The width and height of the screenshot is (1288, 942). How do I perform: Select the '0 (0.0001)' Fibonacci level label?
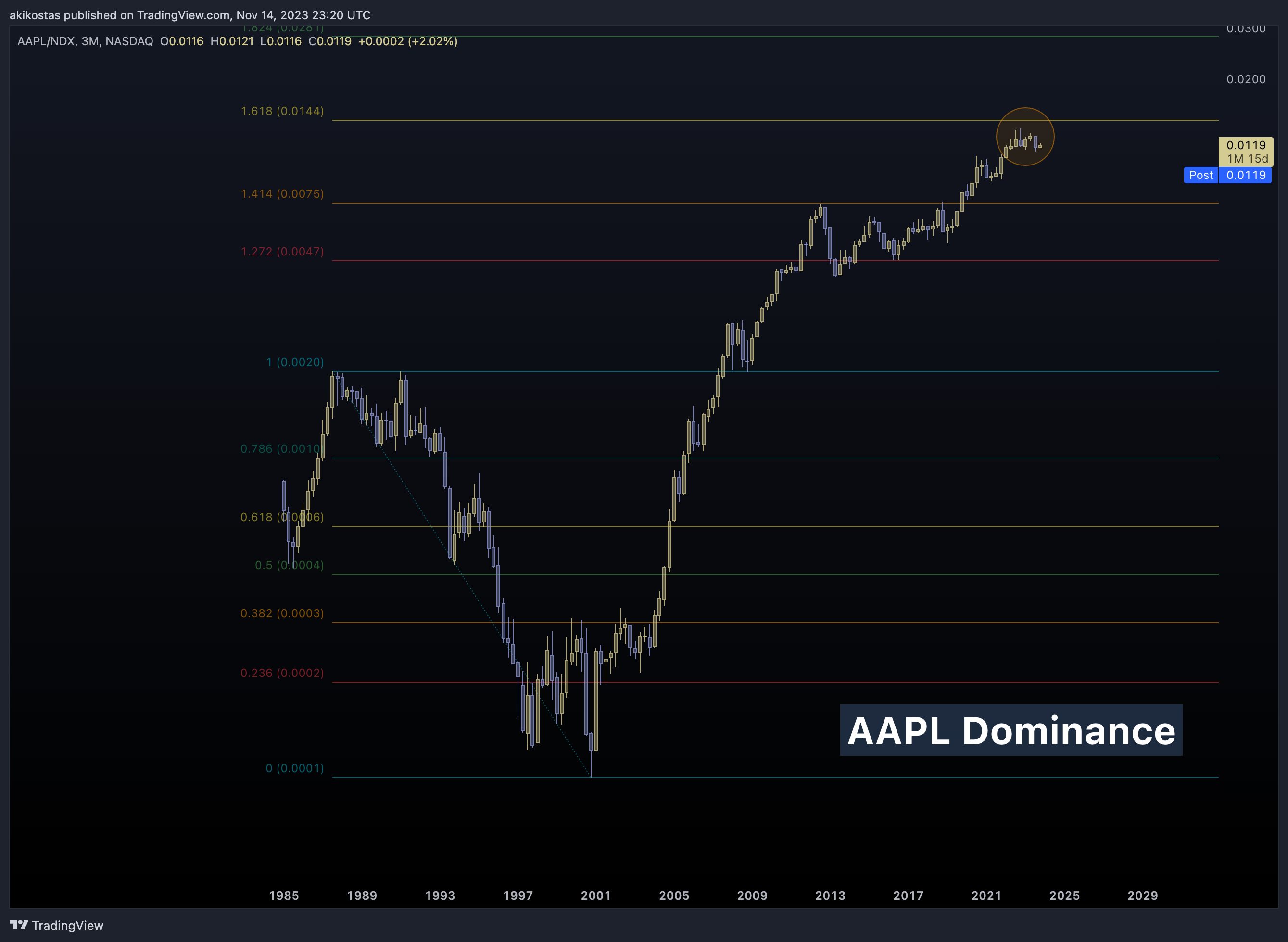295,768
